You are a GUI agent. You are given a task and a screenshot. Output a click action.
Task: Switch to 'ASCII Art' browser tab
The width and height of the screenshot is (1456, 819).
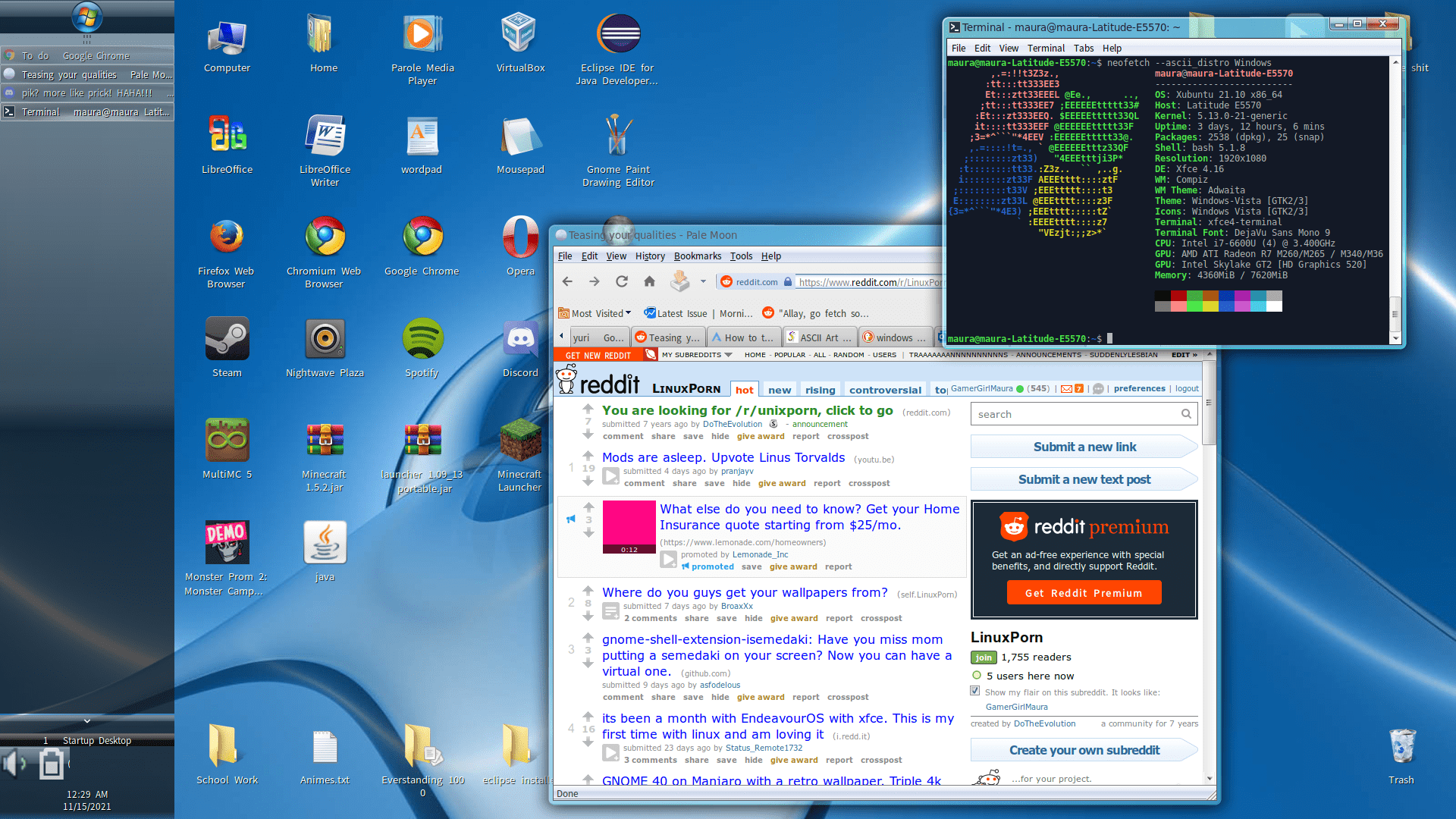coord(820,337)
